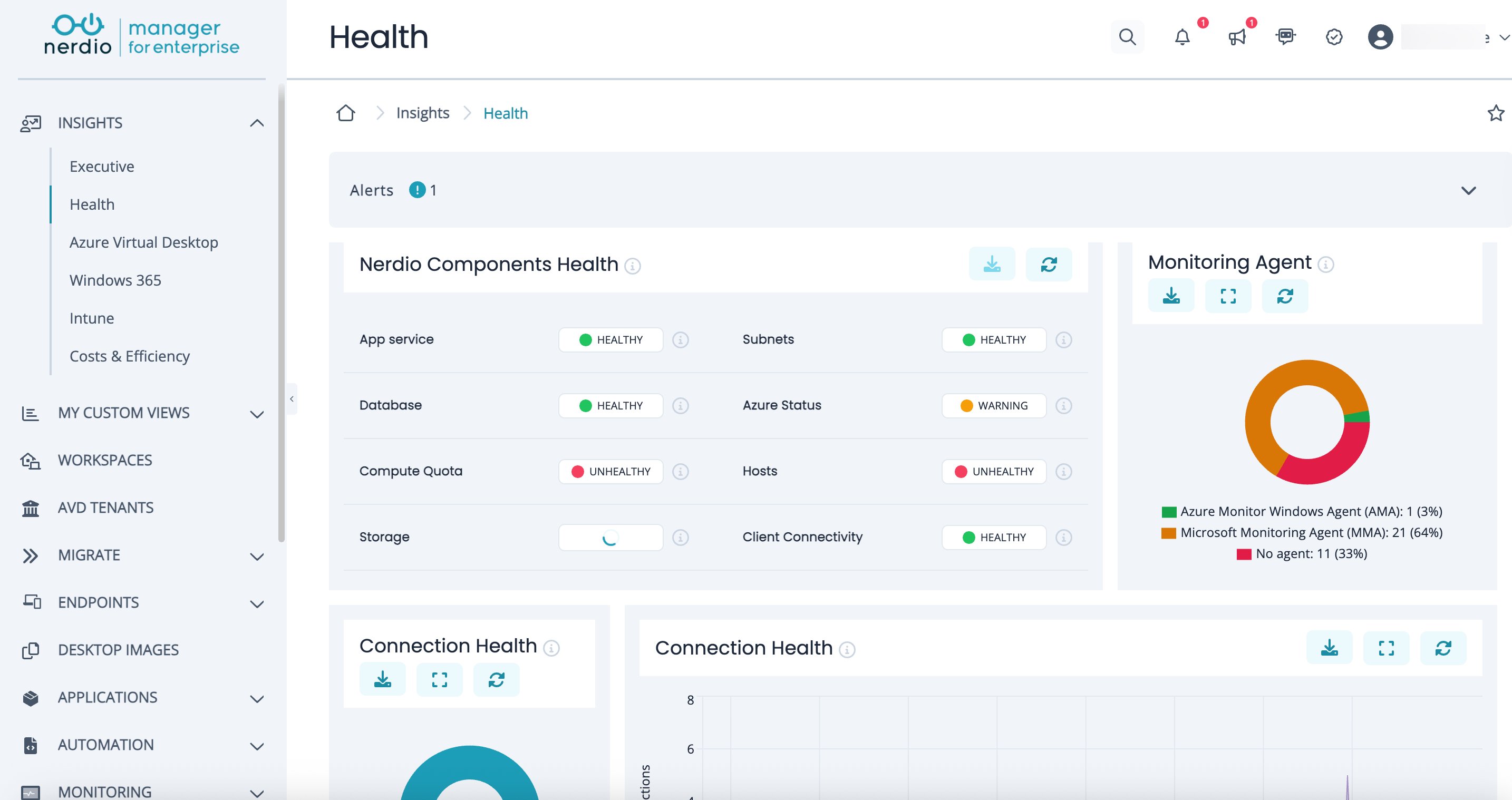Screen dimensions: 1512x800
Task: Open the user account dropdown arrow
Action: (1504, 37)
